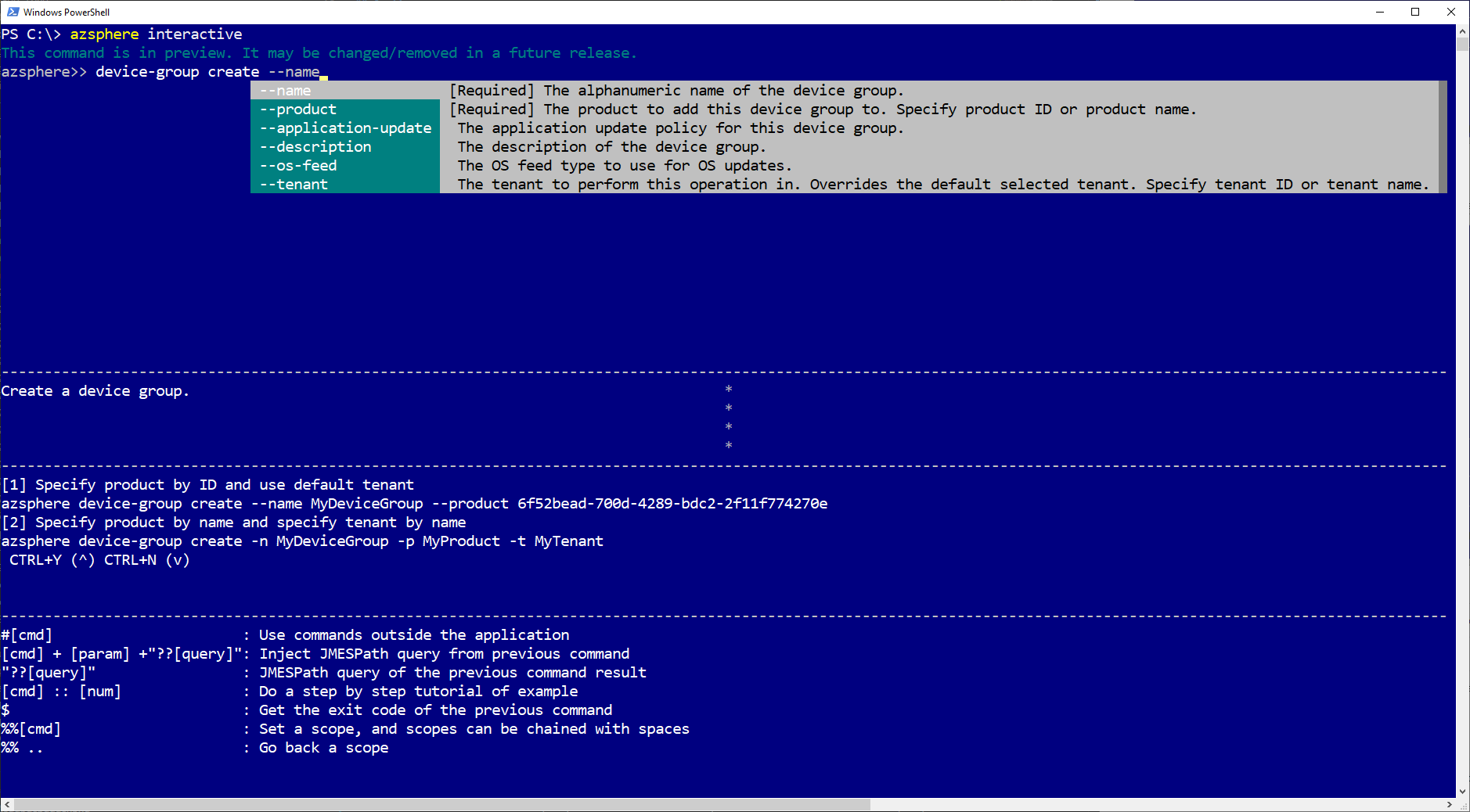Image resolution: width=1470 pixels, height=812 pixels.
Task: Select --tenant from the suggestion menu
Action: (295, 184)
